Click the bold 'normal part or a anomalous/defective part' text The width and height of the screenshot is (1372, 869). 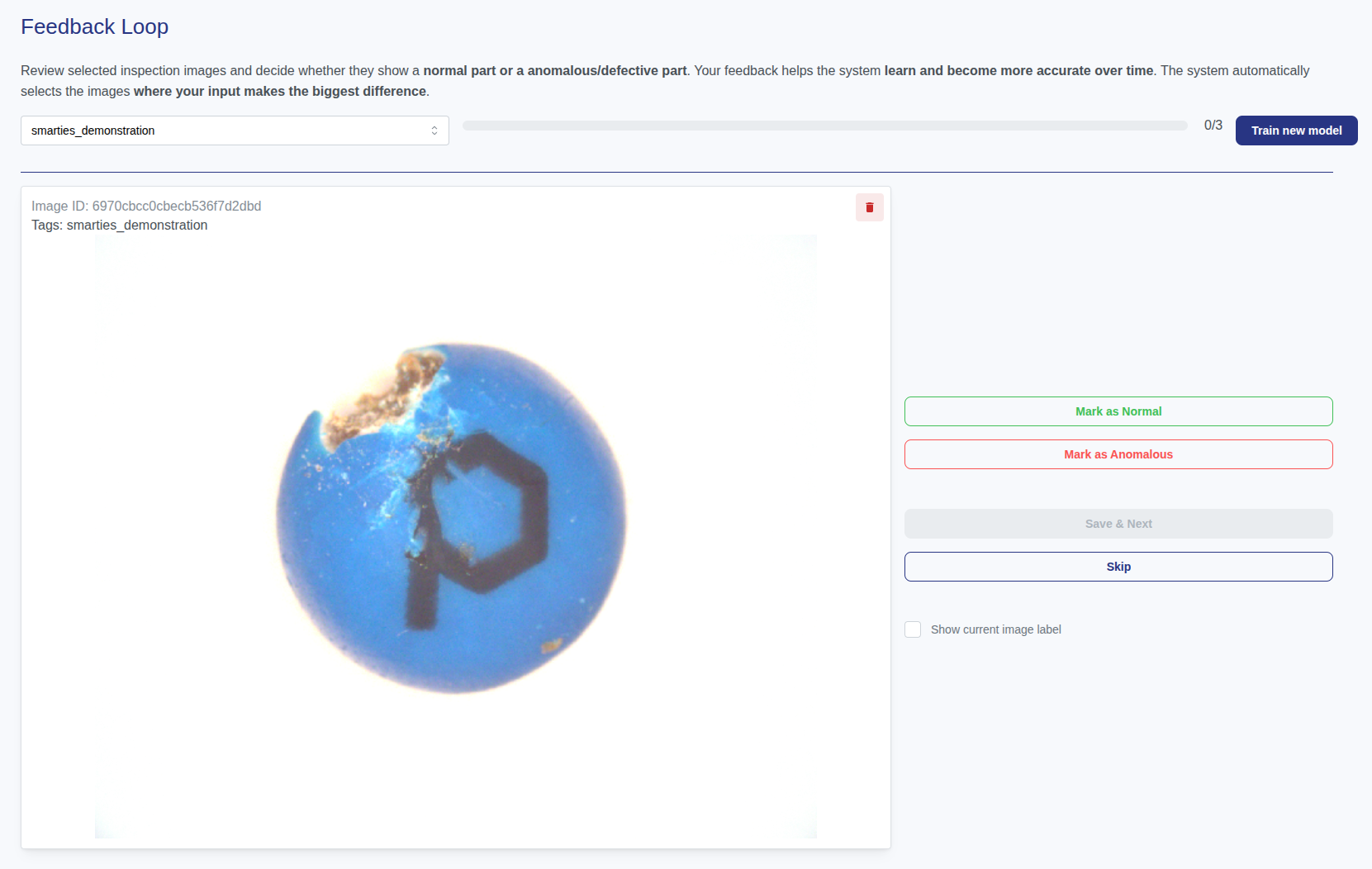[x=554, y=71]
